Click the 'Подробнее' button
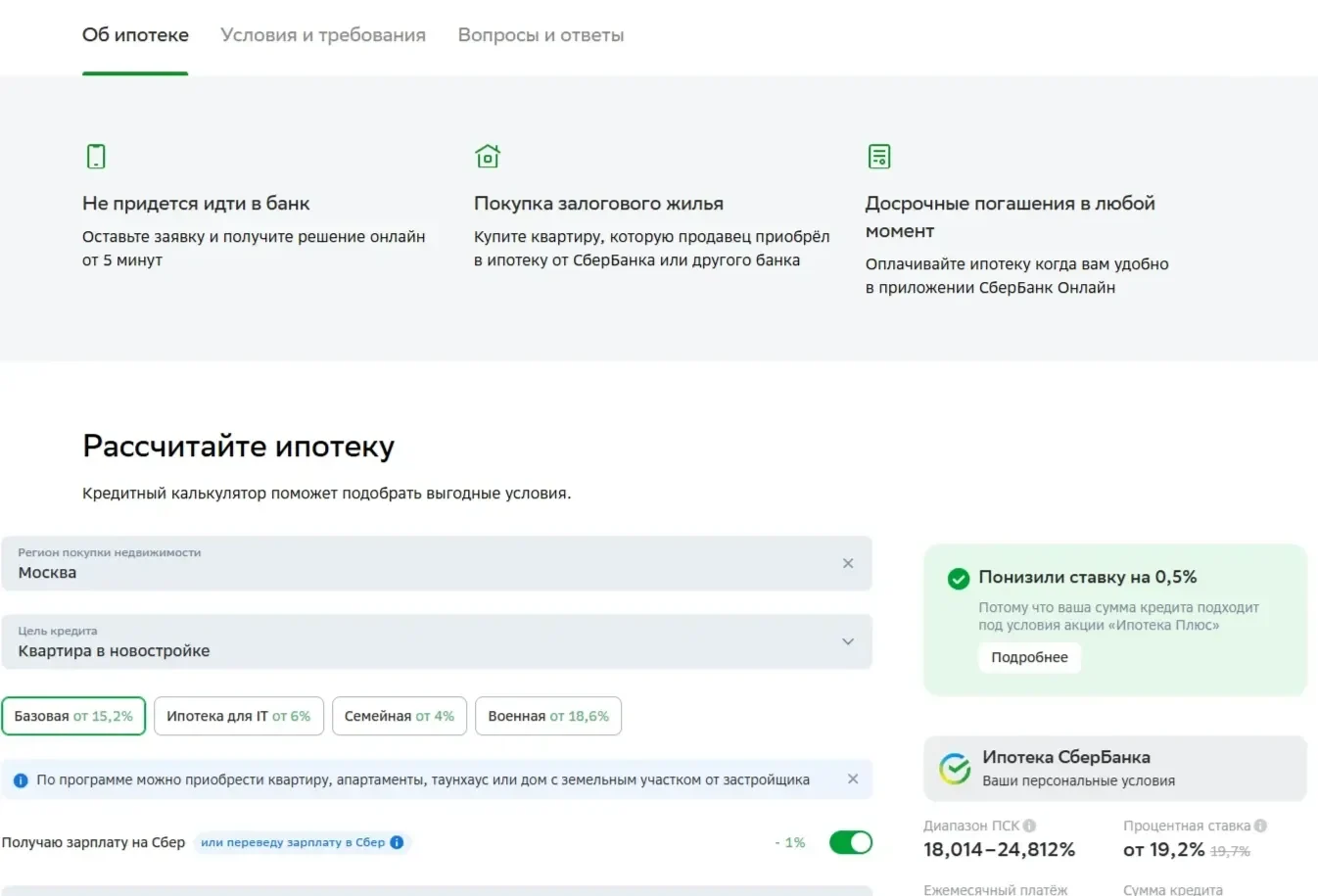Image resolution: width=1318 pixels, height=896 pixels. click(x=1029, y=657)
